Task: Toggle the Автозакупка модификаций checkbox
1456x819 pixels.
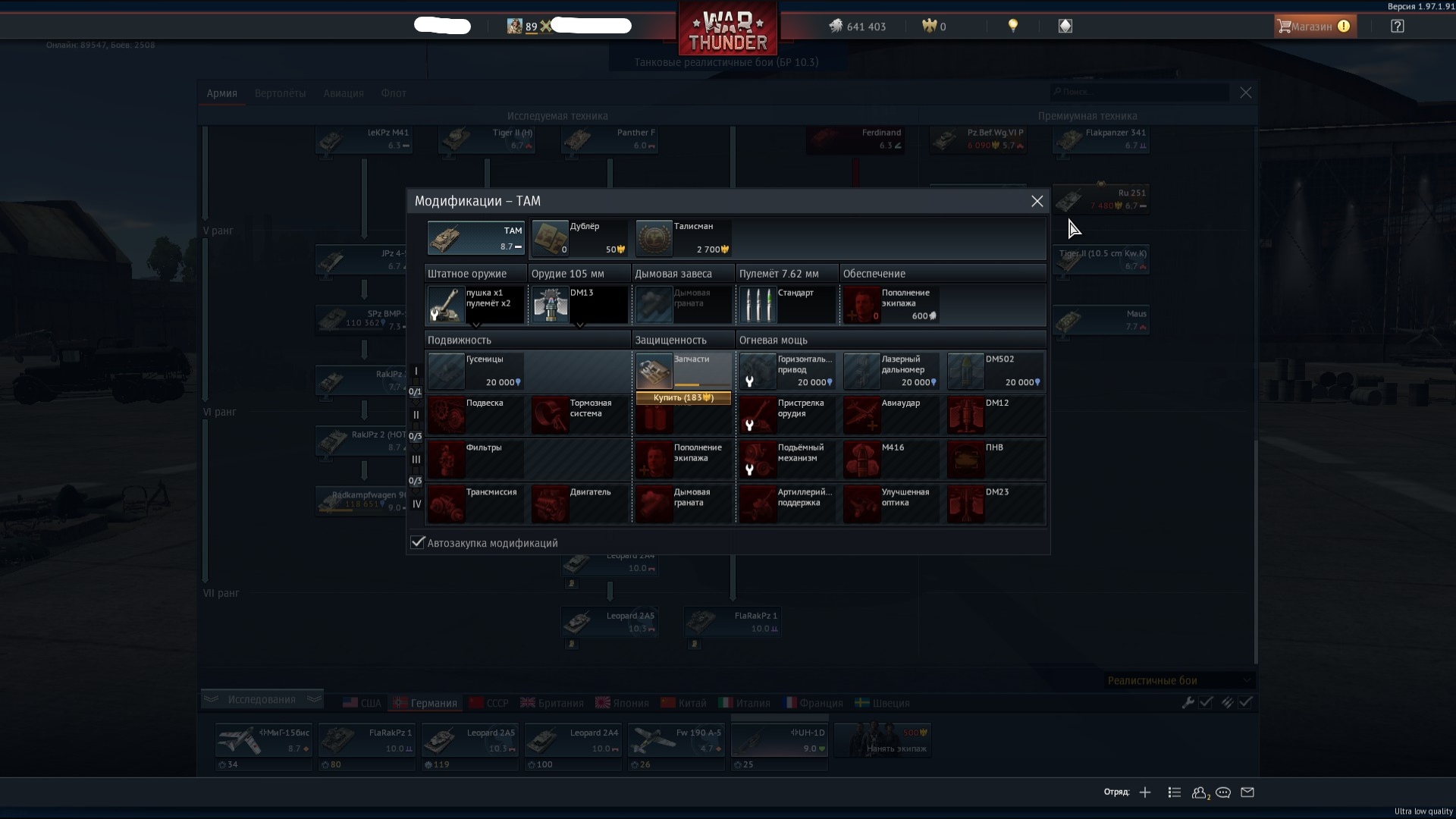Action: tap(417, 542)
